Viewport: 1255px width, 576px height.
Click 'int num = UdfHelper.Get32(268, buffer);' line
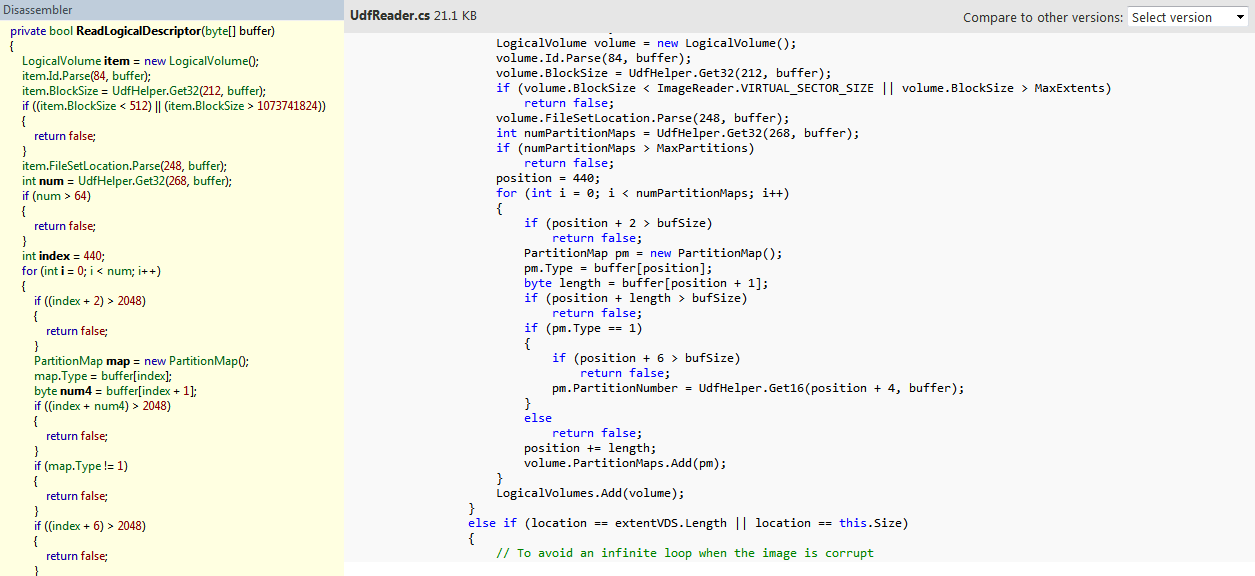click(x=127, y=181)
